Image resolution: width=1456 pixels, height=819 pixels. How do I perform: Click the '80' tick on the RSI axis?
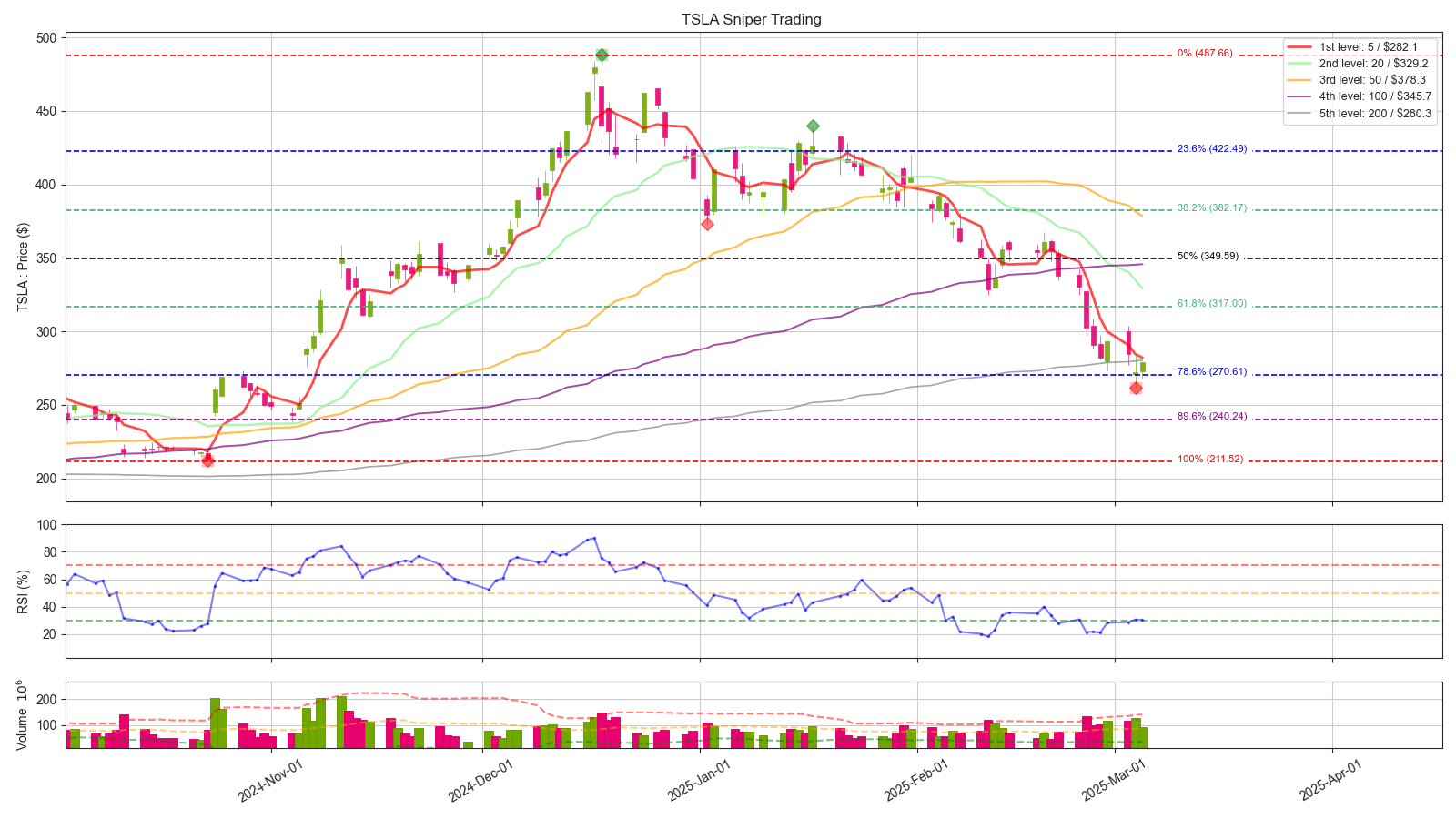coord(50,552)
